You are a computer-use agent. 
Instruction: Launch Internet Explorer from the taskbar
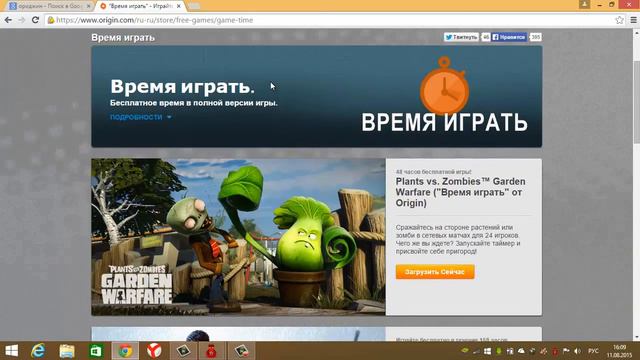pos(38,351)
